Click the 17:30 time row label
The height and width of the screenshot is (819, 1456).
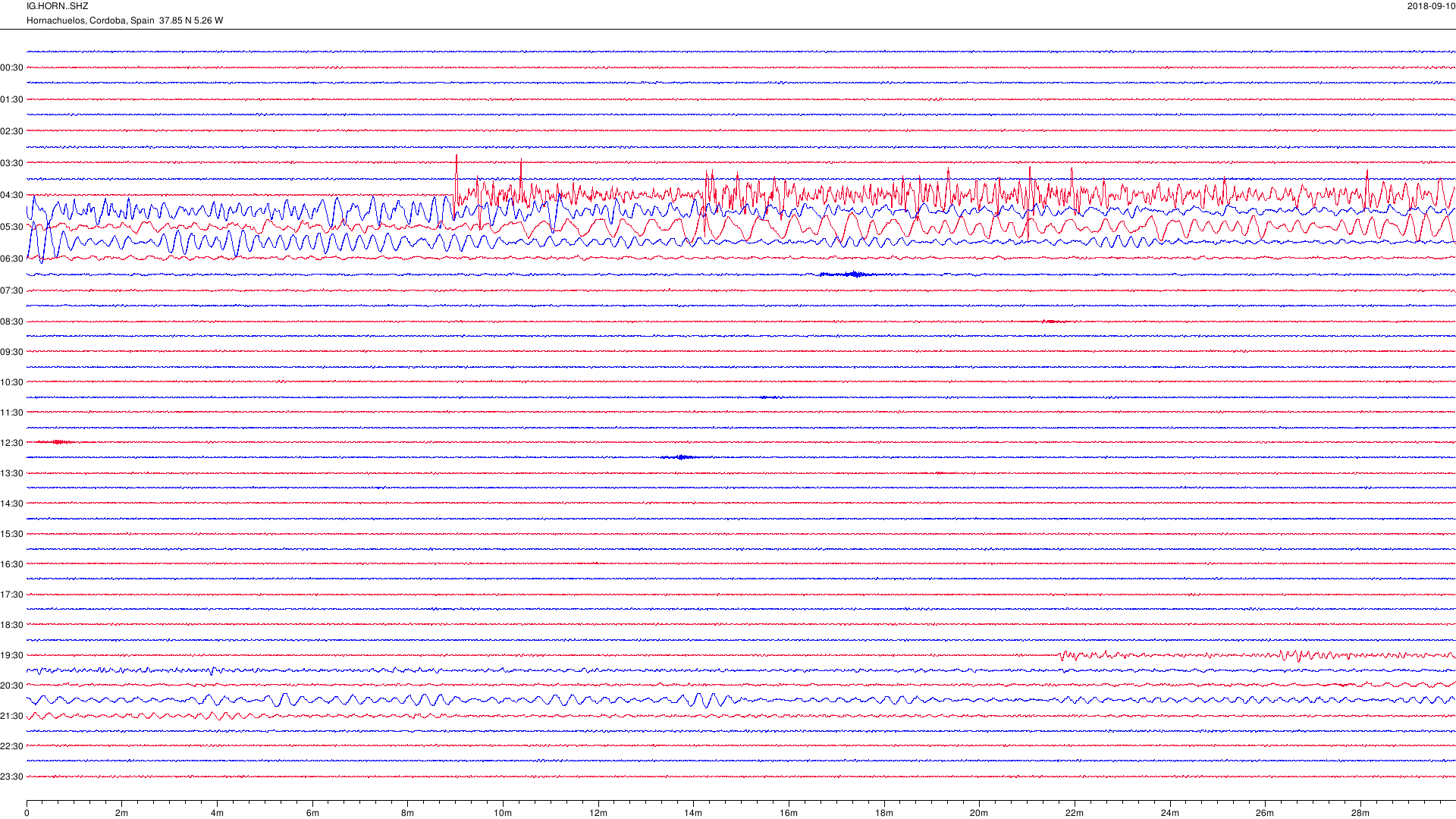tap(11, 595)
